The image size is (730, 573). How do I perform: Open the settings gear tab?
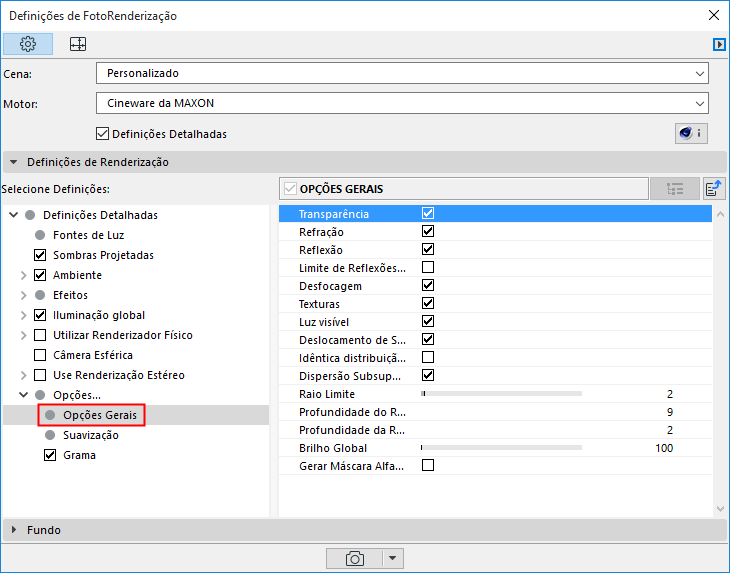[x=28, y=44]
